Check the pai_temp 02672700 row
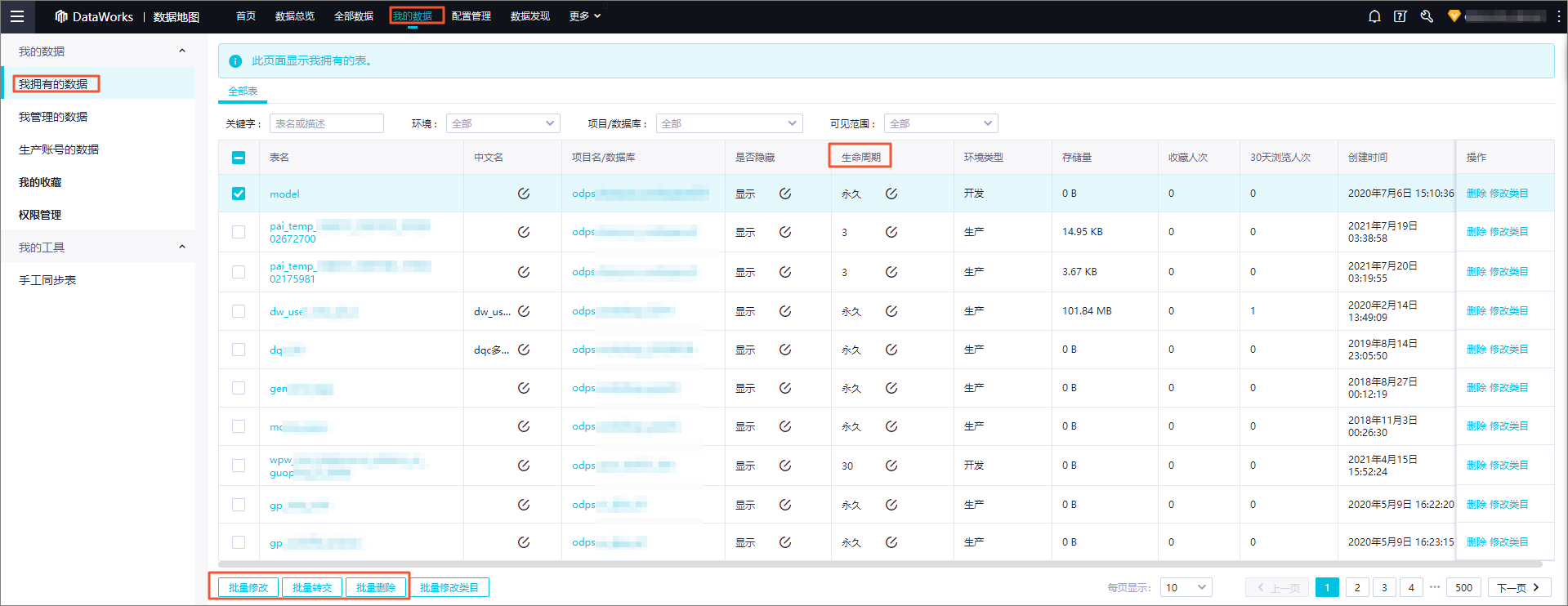Screen dimensions: 1568x606 [239, 232]
